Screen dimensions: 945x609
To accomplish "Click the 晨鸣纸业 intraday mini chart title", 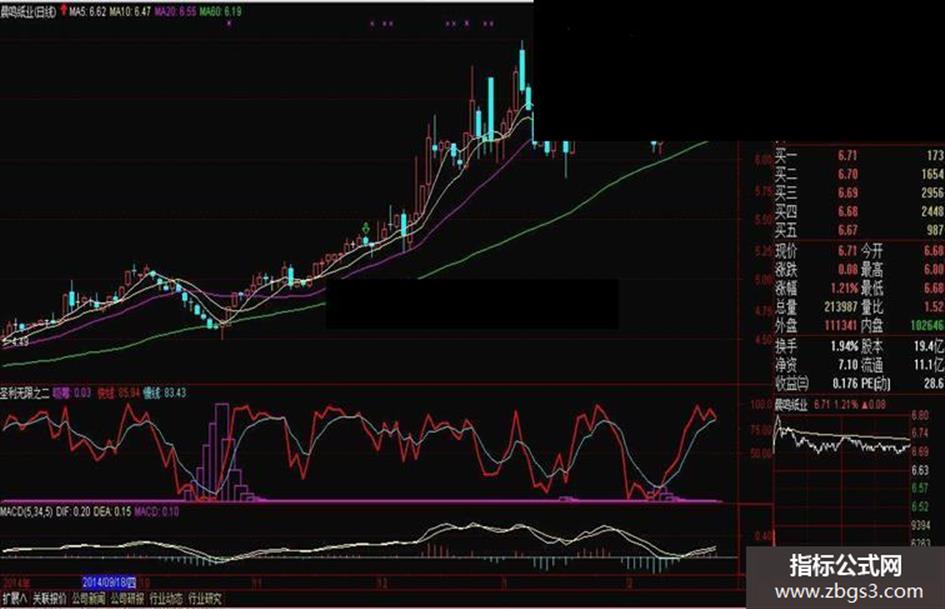I will pyautogui.click(x=791, y=405).
